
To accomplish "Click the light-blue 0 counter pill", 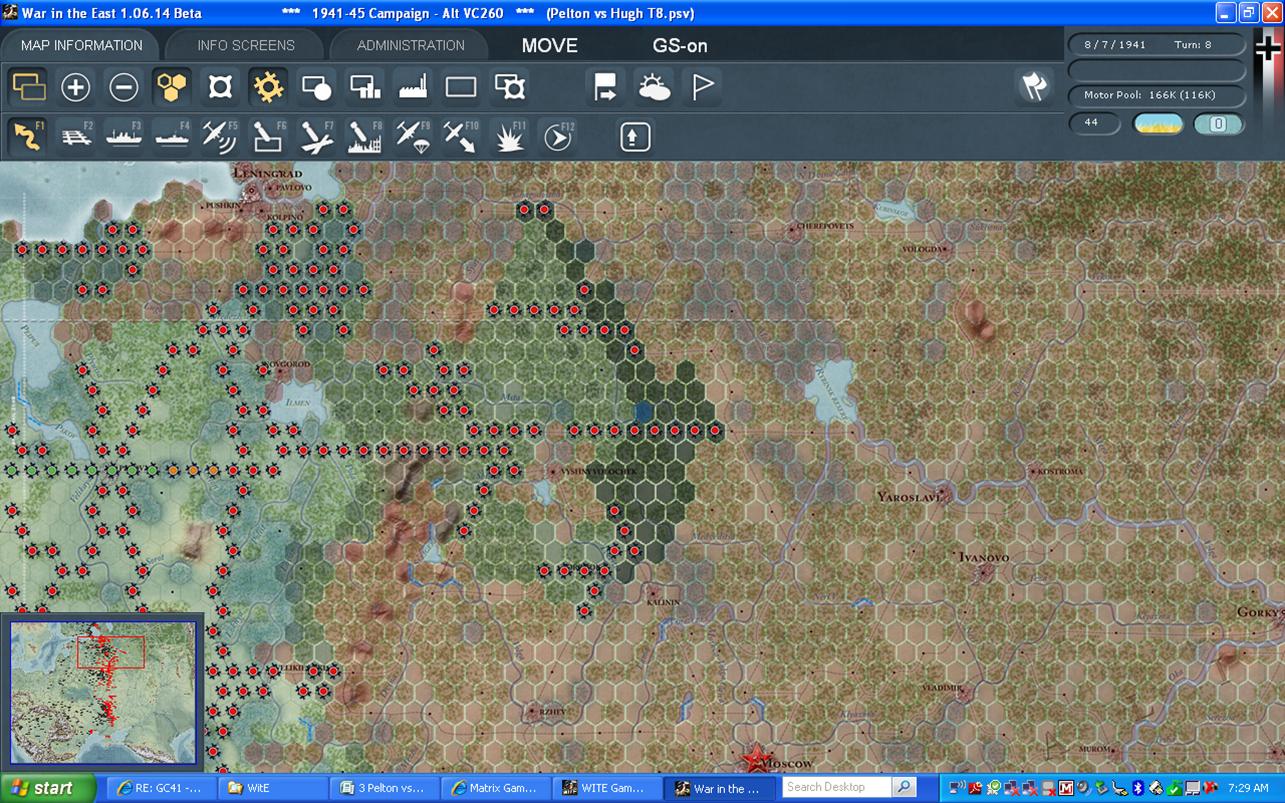I will [x=1219, y=124].
